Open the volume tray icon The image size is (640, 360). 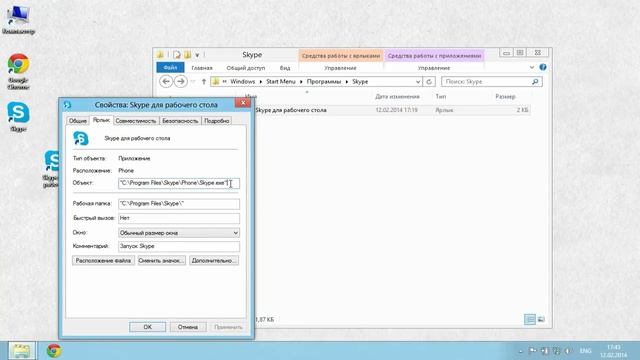click(x=567, y=351)
